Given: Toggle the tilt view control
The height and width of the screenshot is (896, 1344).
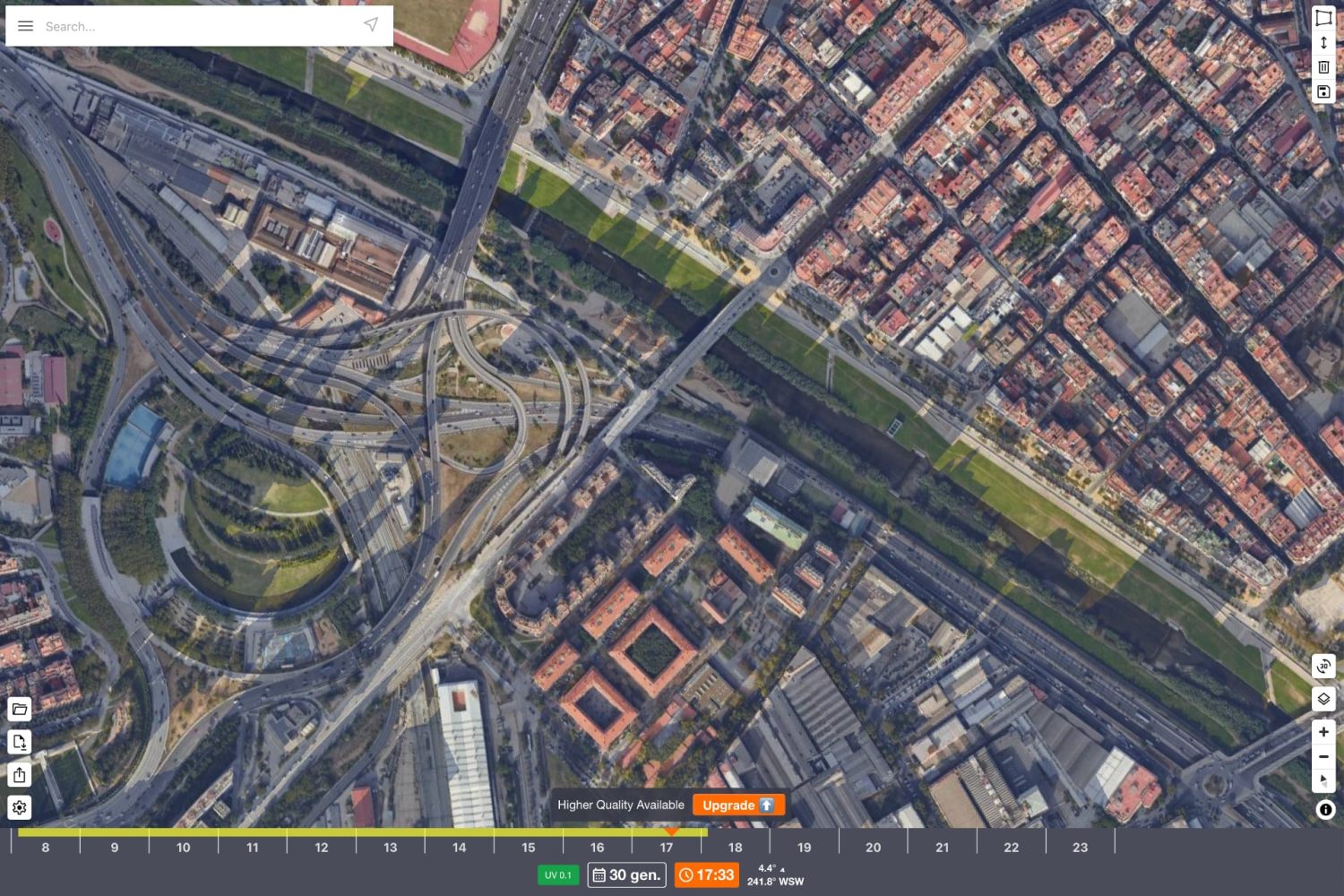Looking at the screenshot, I should click(1323, 780).
